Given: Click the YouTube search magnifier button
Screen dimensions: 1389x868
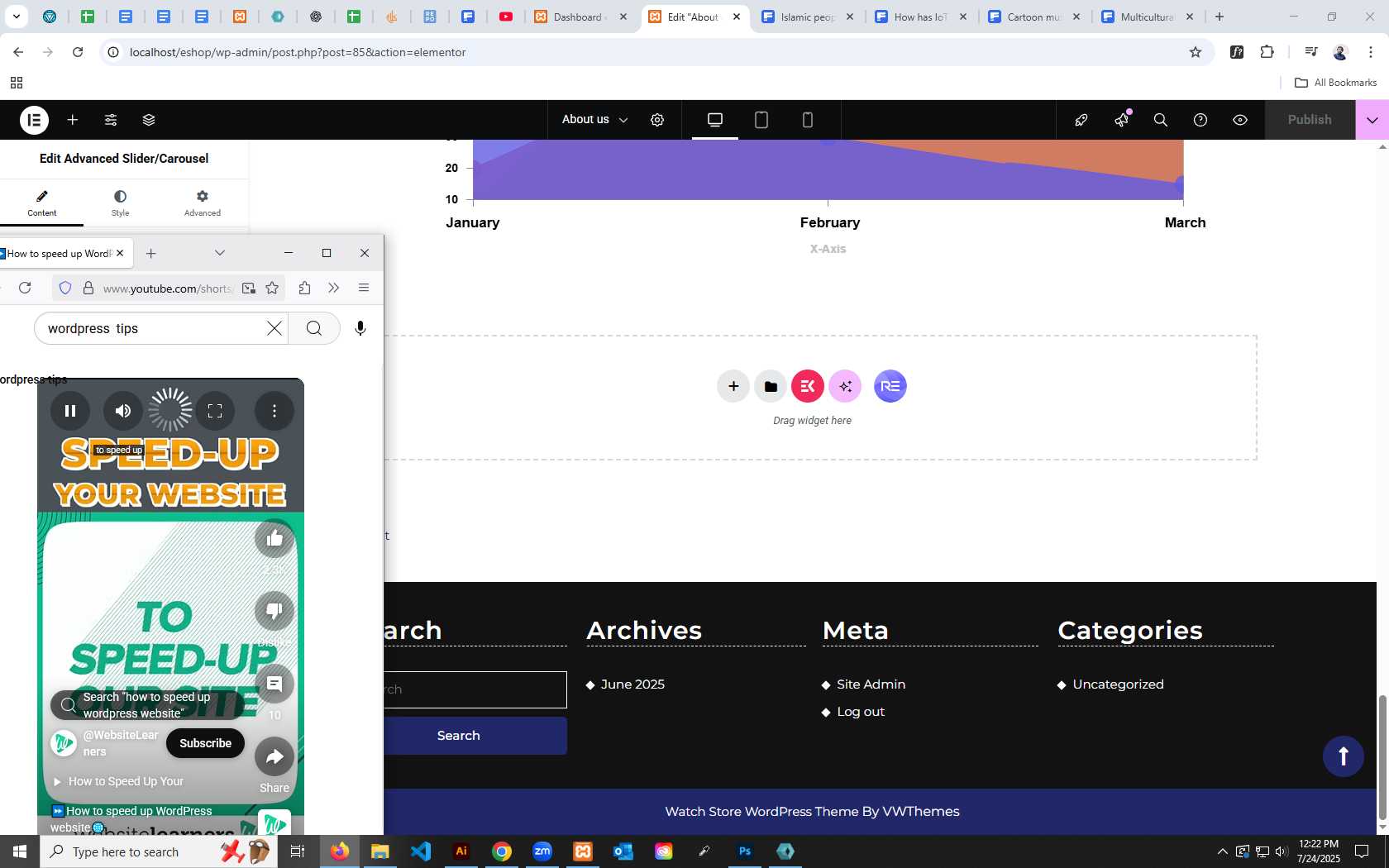Looking at the screenshot, I should pos(314,328).
